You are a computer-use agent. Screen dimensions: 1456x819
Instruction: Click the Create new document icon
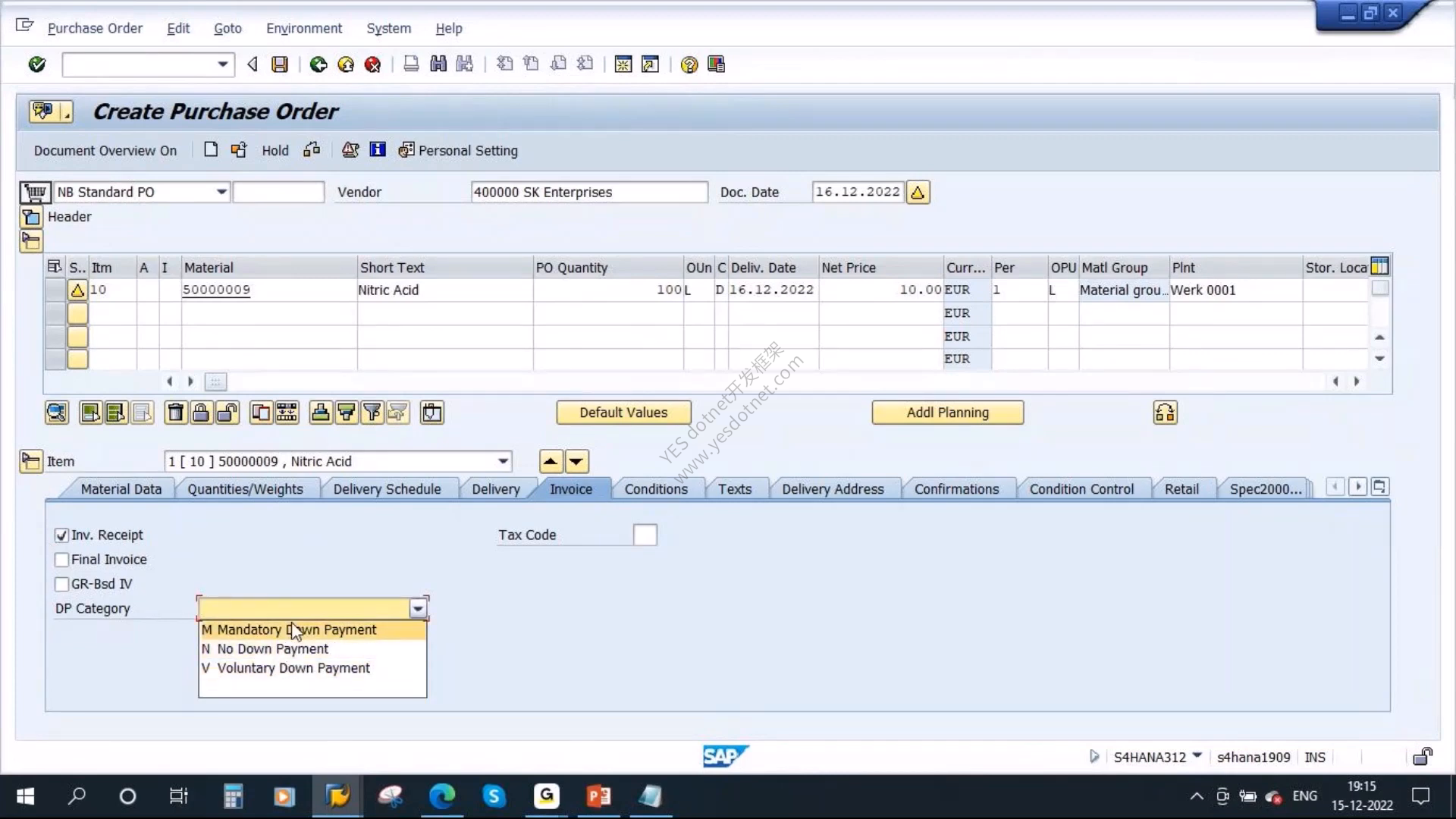tap(211, 150)
